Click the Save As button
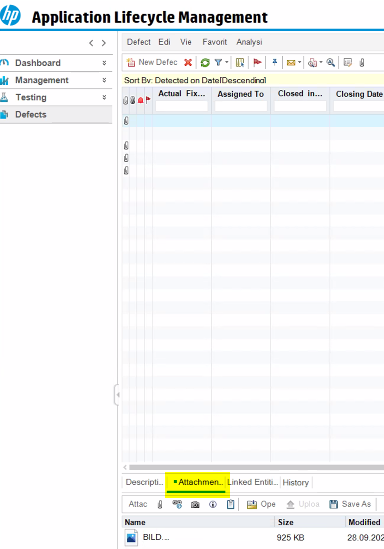Image resolution: width=384 pixels, height=549 pixels. coord(350,504)
